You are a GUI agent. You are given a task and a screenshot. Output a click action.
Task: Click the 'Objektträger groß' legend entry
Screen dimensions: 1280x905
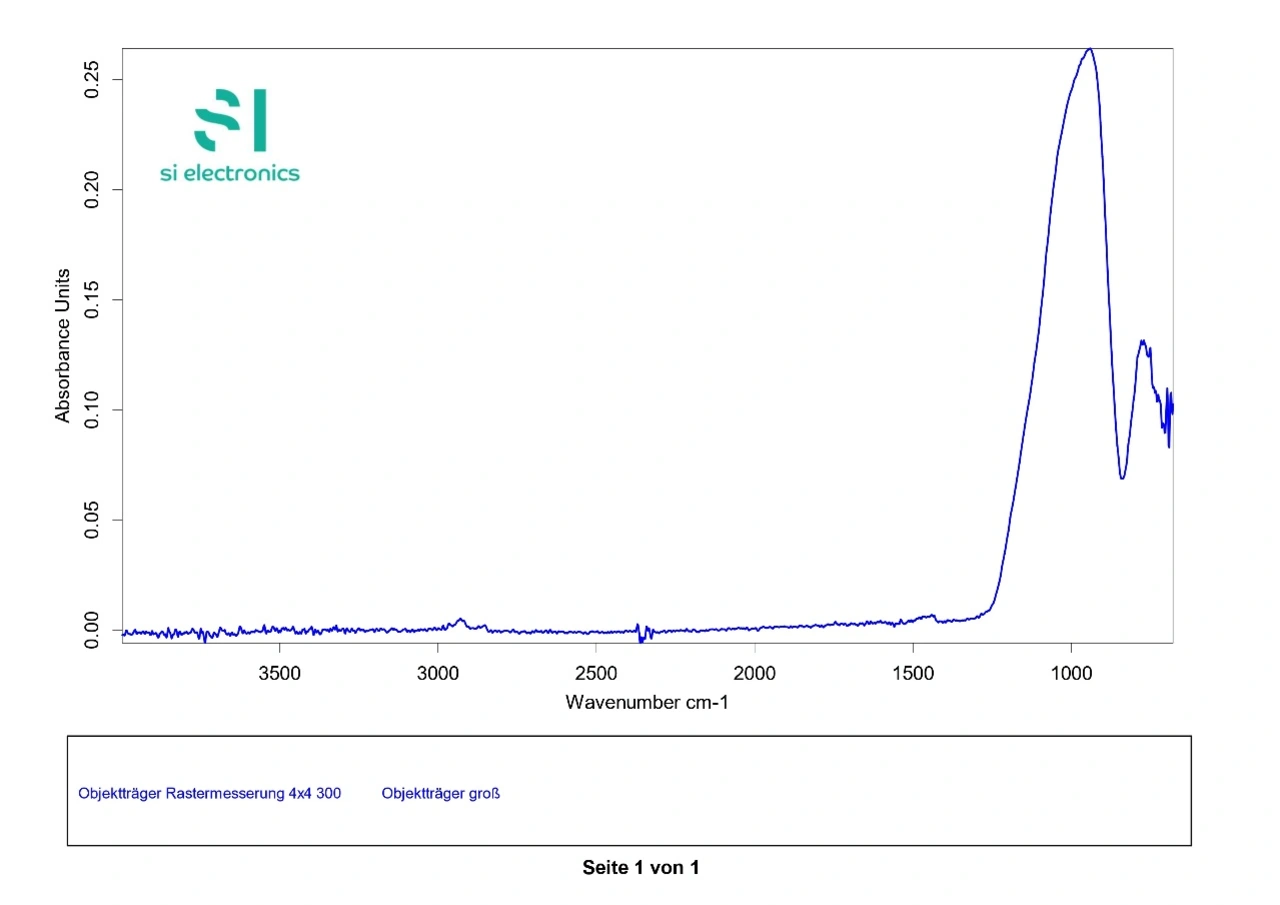440,794
